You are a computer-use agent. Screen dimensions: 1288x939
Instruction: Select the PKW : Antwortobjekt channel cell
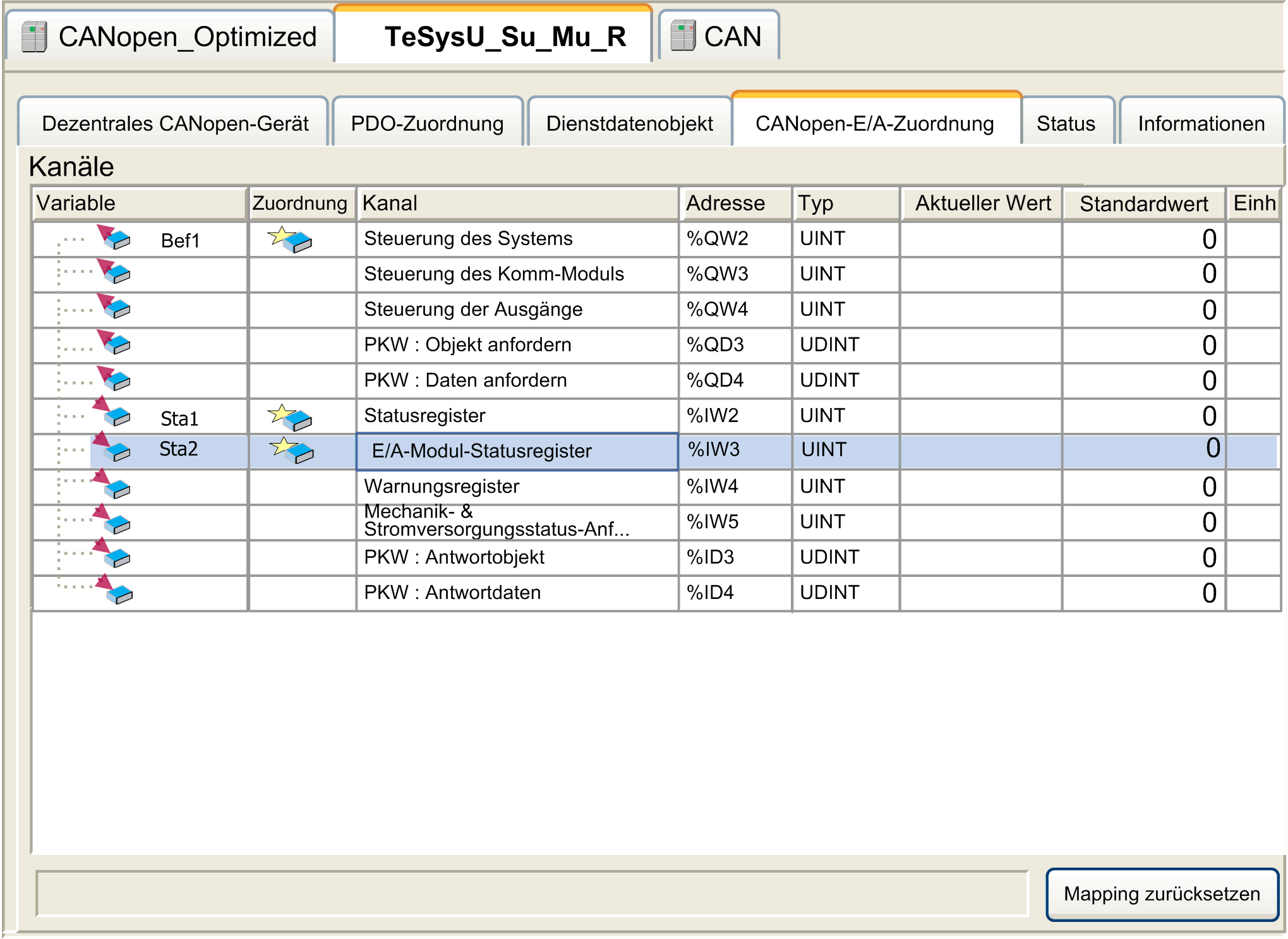tap(517, 557)
